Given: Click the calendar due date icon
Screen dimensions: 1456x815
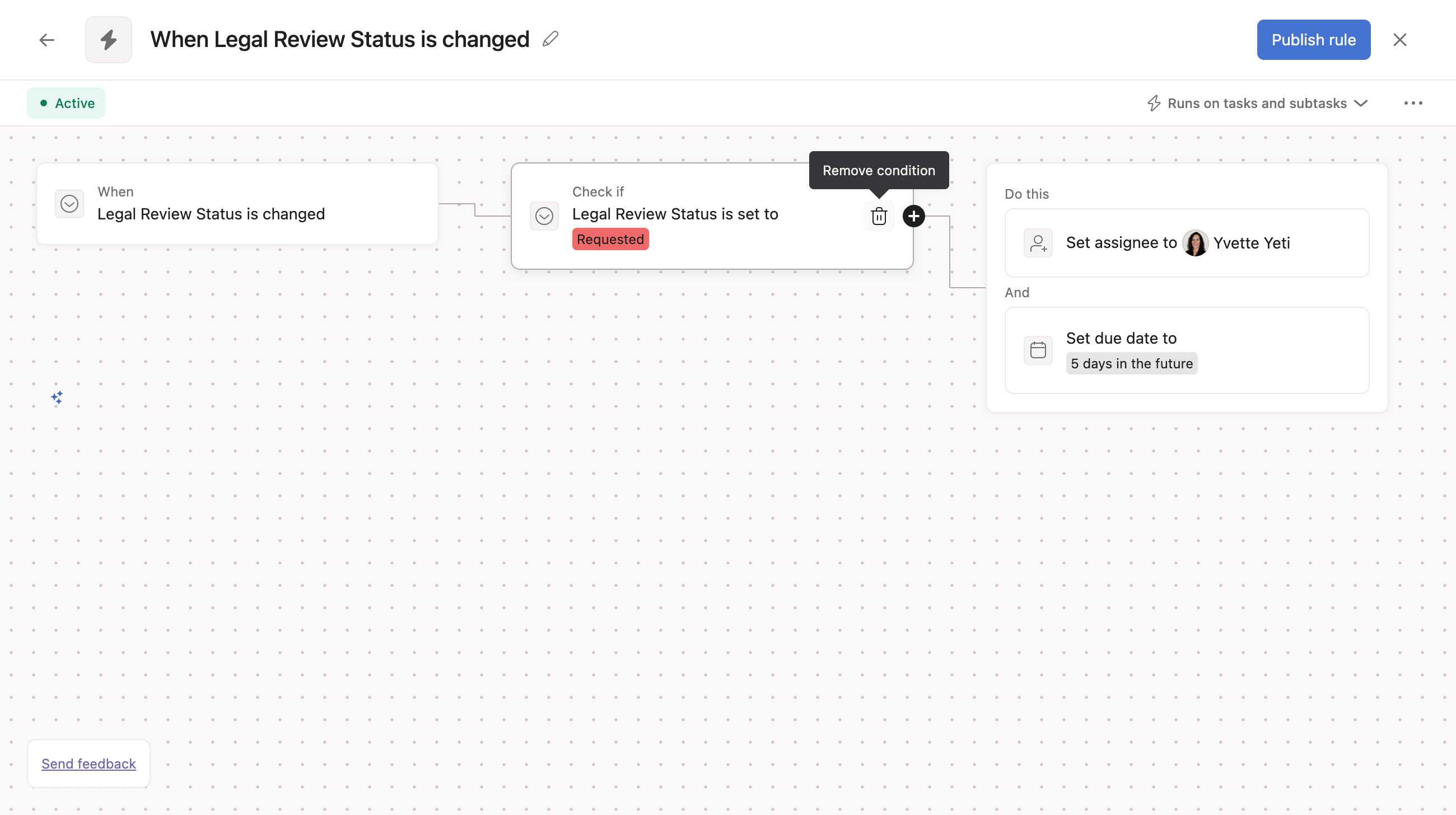Looking at the screenshot, I should pyautogui.click(x=1038, y=350).
